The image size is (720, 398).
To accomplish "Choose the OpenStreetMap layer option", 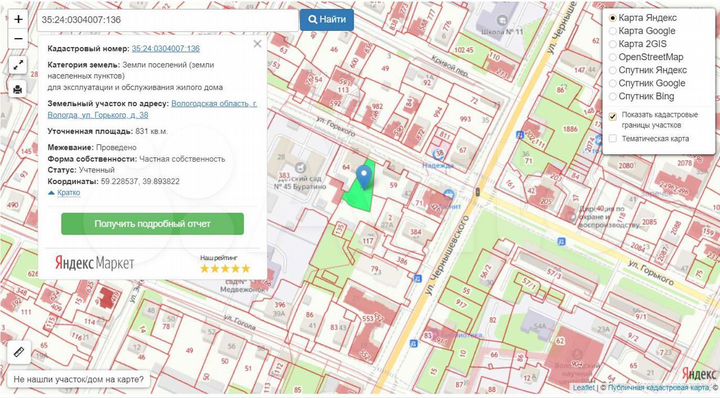I will click(x=646, y=57).
